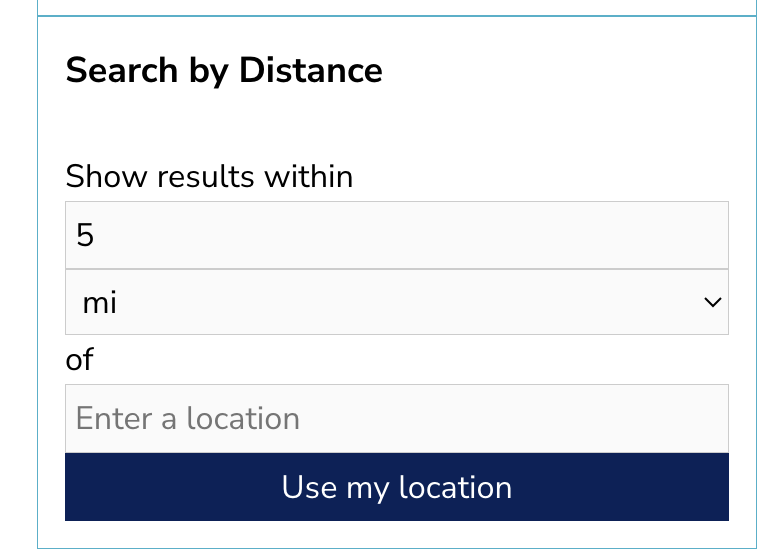This screenshot has height=560, width=780.
Task: Click the 'of' label above location field
Action: (79, 359)
